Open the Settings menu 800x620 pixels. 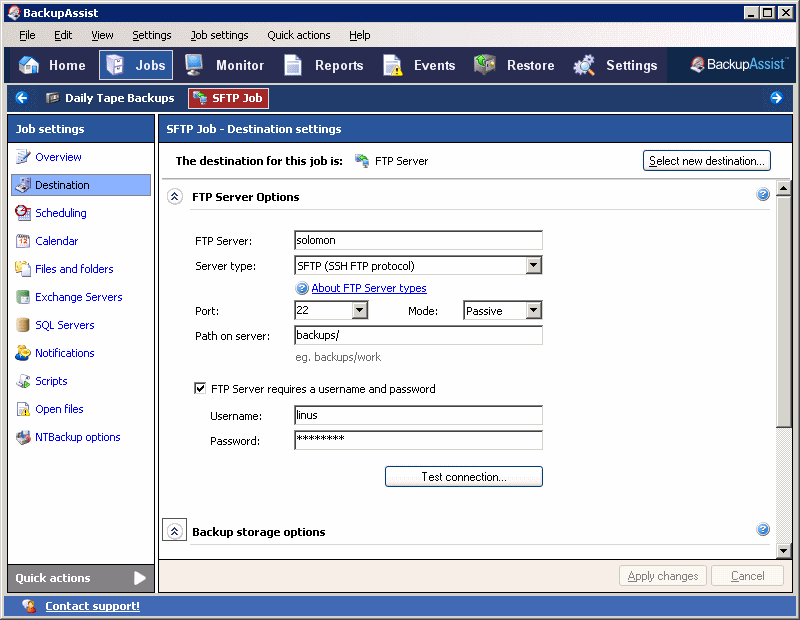(x=152, y=35)
